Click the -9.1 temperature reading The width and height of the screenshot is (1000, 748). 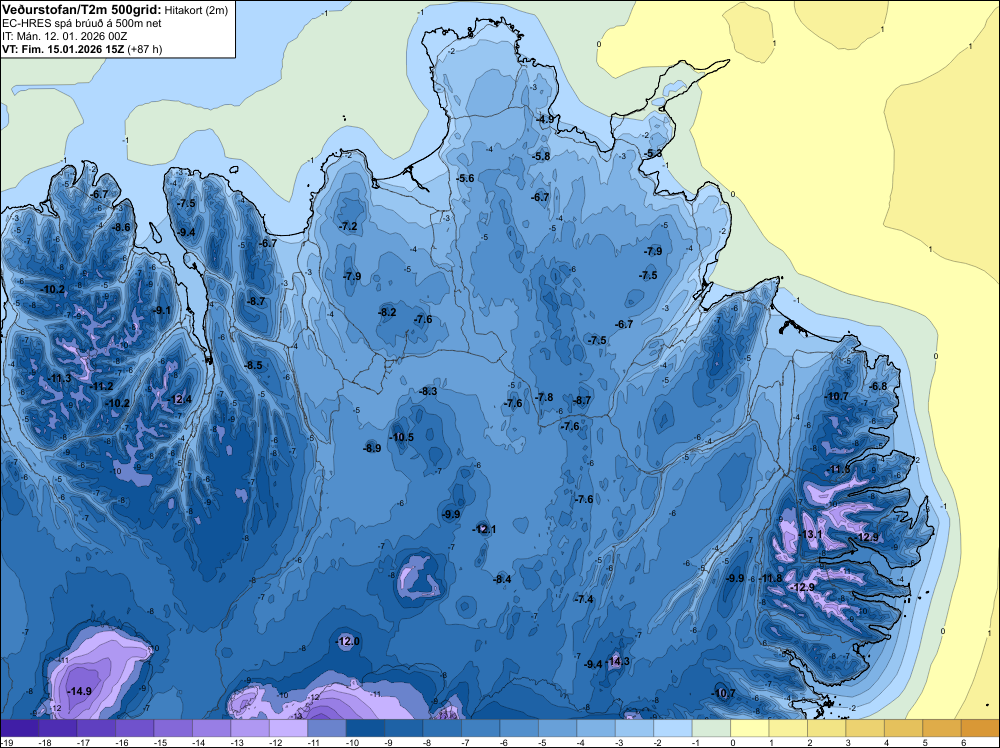(x=162, y=311)
